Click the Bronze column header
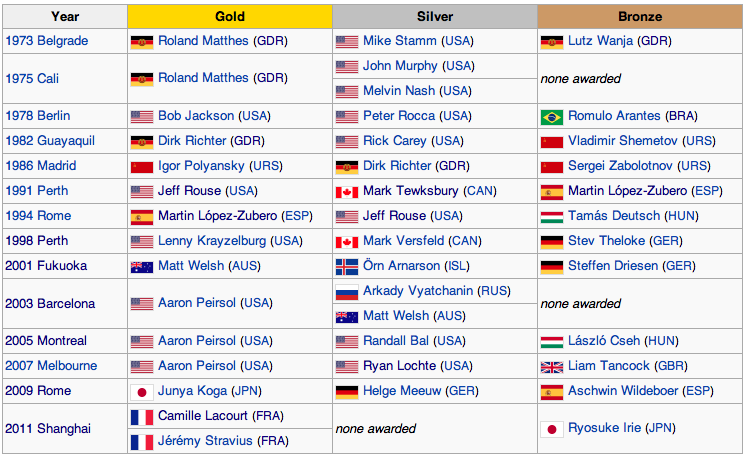This screenshot has height=457, width=749. click(639, 17)
